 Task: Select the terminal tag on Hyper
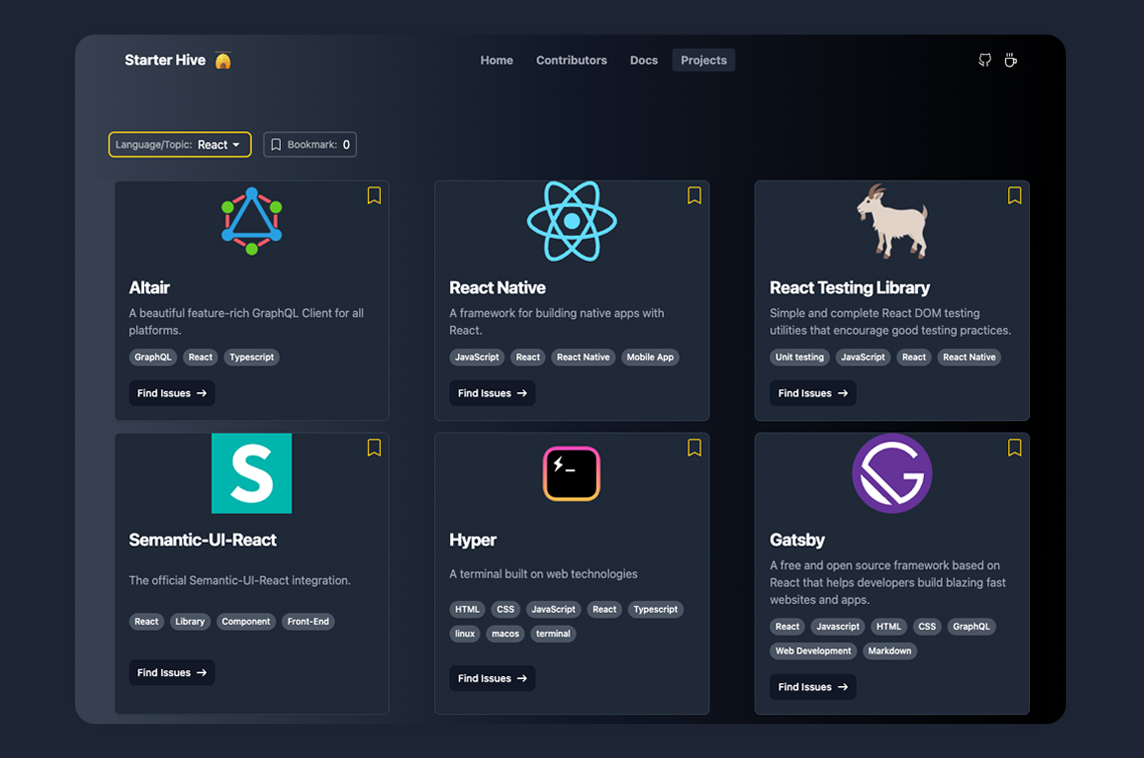553,633
